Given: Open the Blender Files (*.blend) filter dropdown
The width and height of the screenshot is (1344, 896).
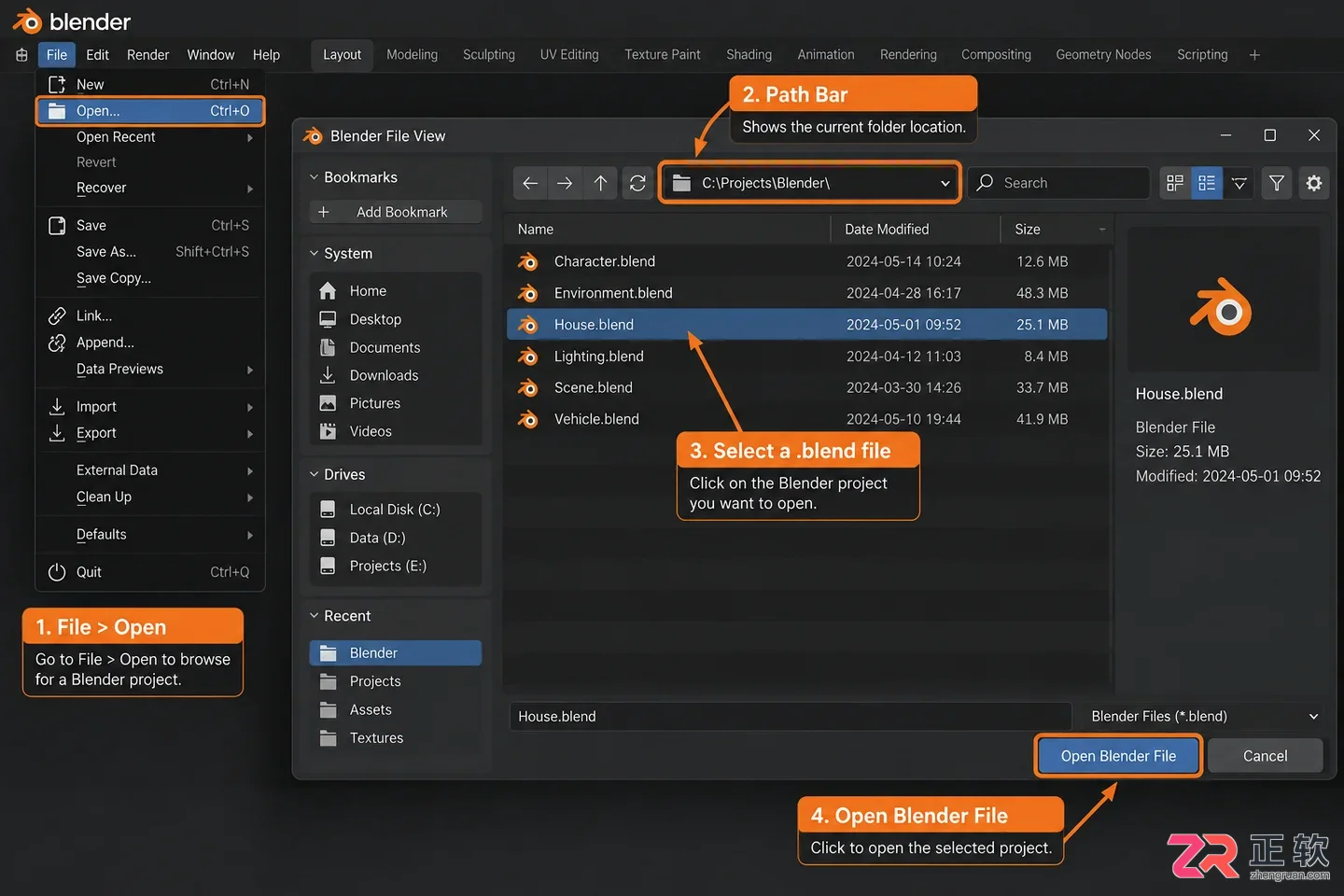Looking at the screenshot, I should [x=1206, y=717].
